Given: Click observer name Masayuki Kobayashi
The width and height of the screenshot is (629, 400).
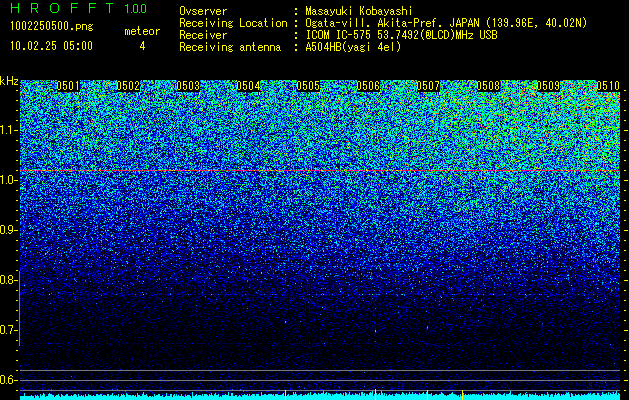Looking at the screenshot, I should [x=359, y=11].
